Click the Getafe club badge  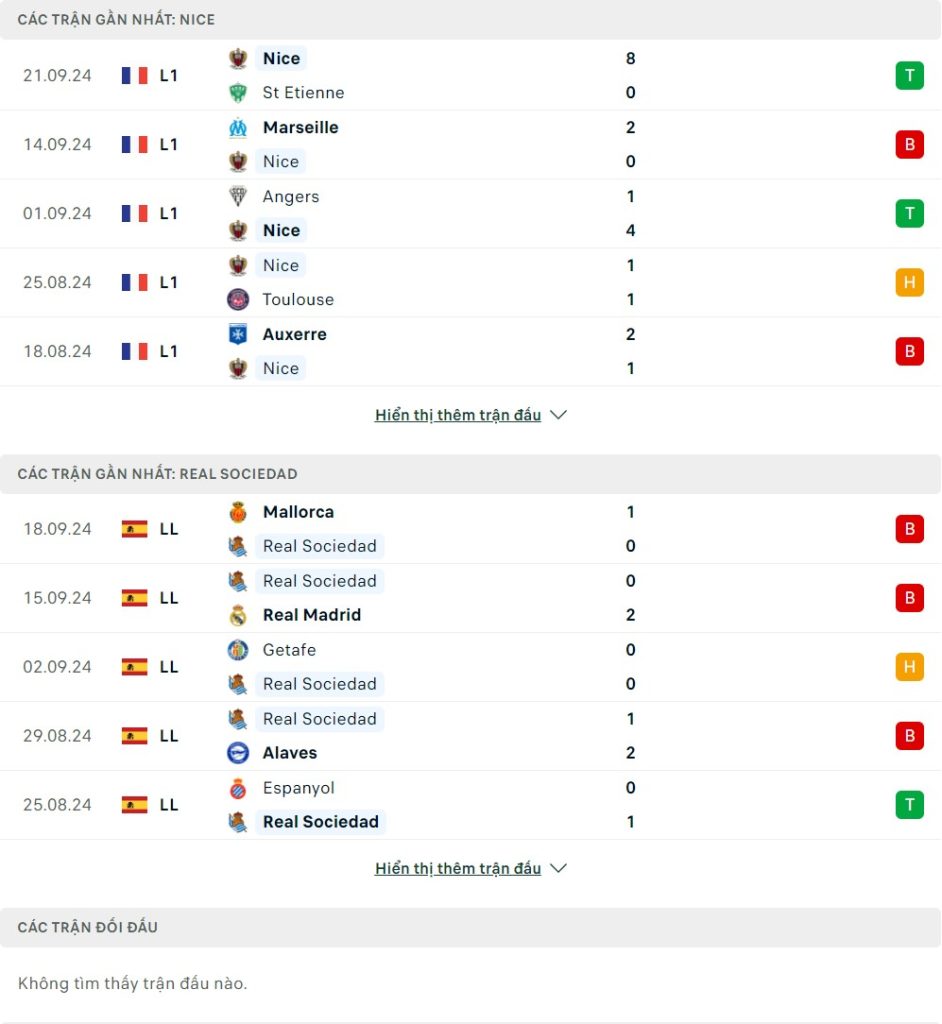pyautogui.click(x=238, y=650)
